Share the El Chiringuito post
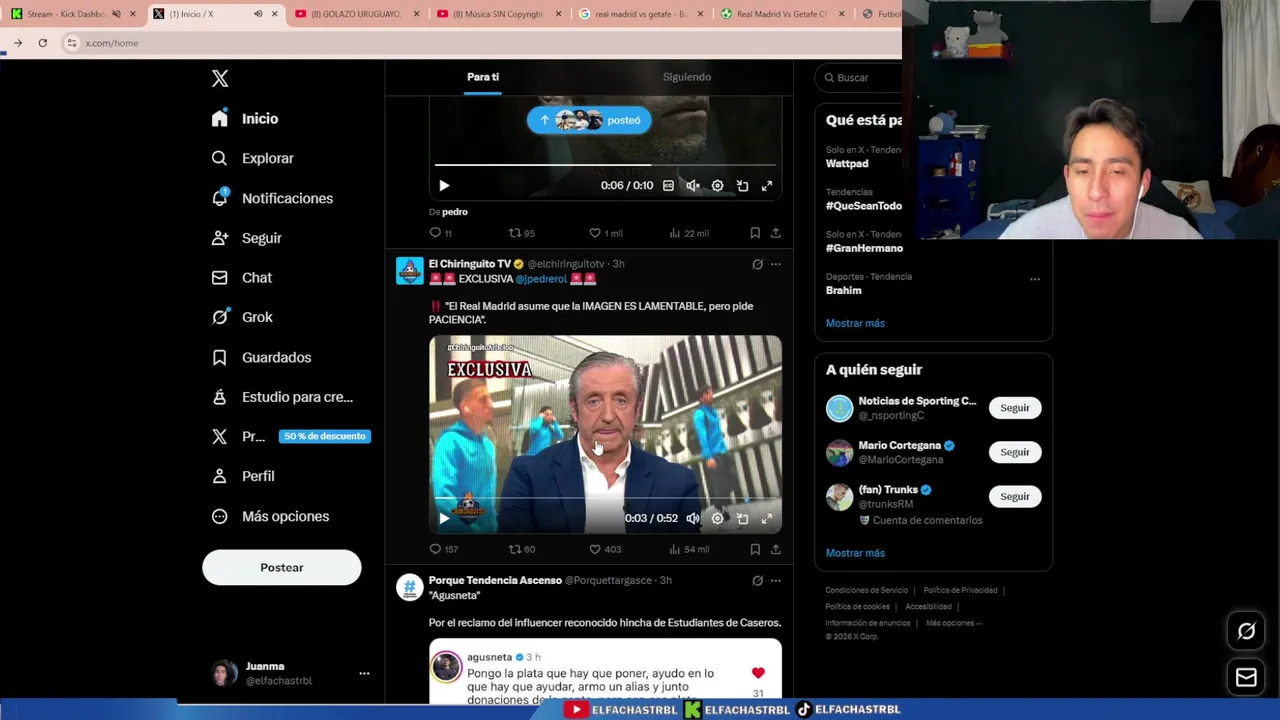 click(x=775, y=549)
